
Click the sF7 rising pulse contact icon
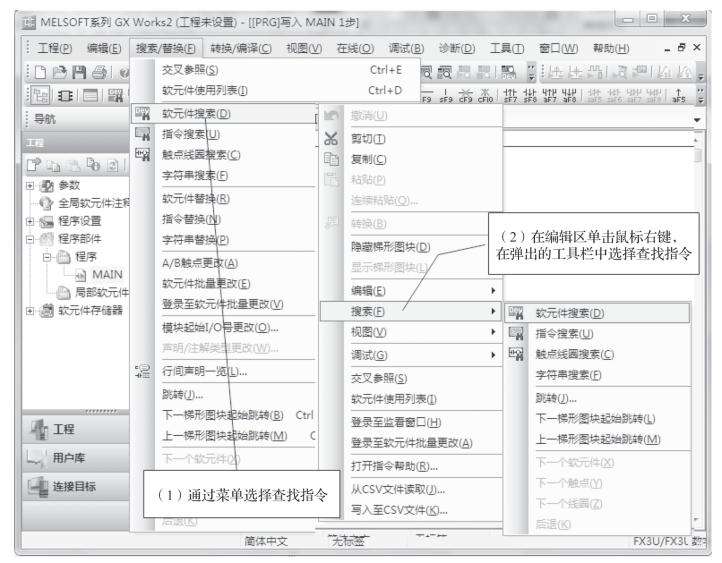(510, 96)
